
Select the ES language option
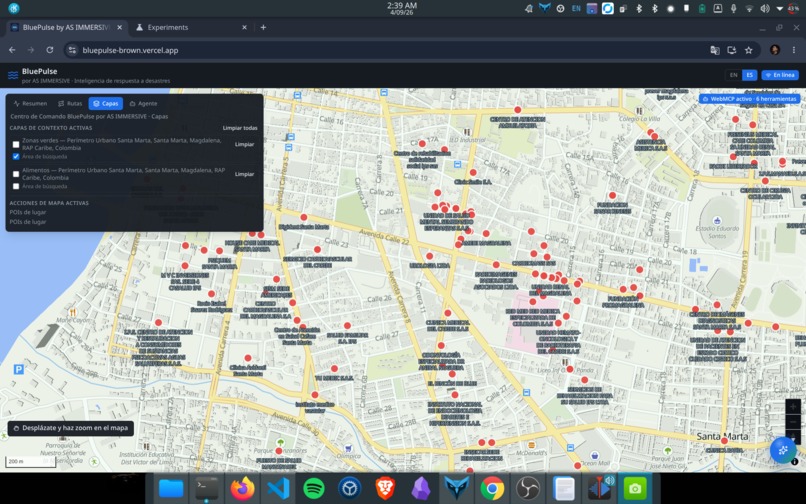(x=749, y=75)
